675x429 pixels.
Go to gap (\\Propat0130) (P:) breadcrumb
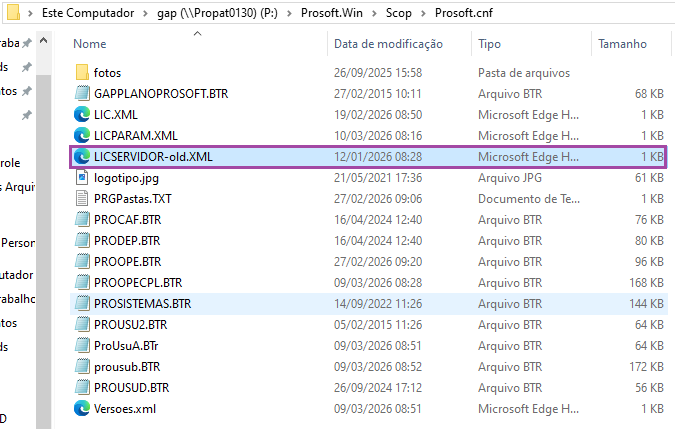217,13
